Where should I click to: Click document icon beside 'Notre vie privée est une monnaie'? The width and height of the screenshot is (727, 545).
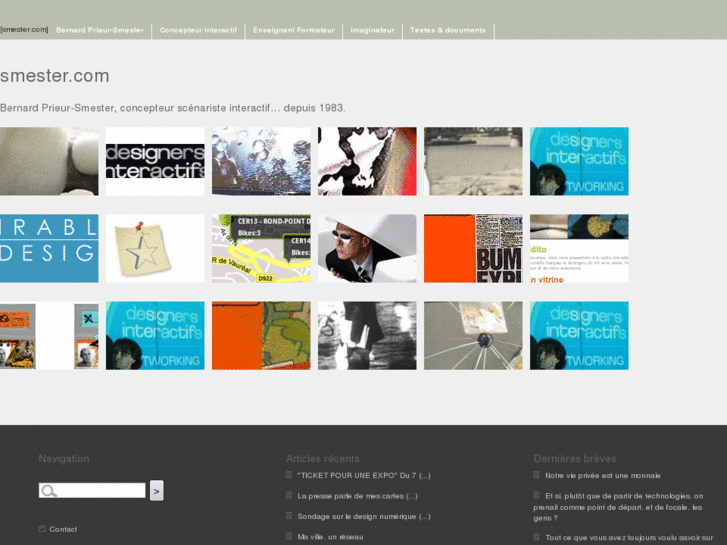[x=536, y=474]
